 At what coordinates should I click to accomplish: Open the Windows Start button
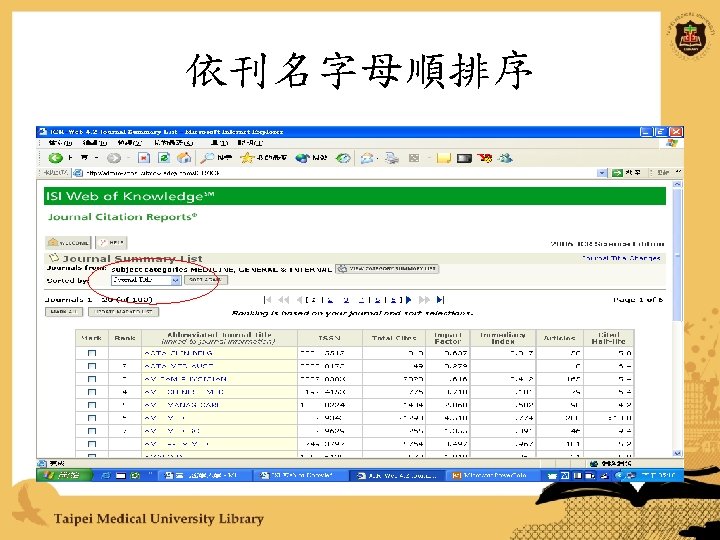65,475
